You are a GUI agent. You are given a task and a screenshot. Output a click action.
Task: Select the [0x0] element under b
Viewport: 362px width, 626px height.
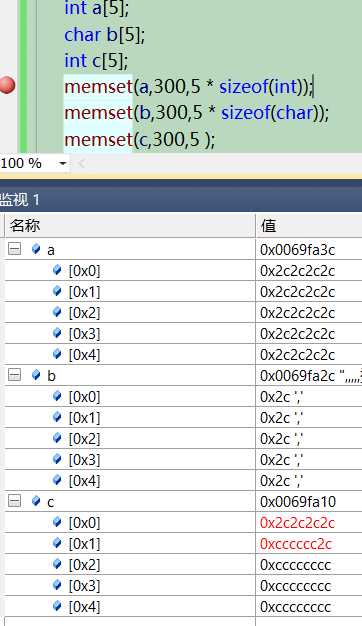(84, 396)
